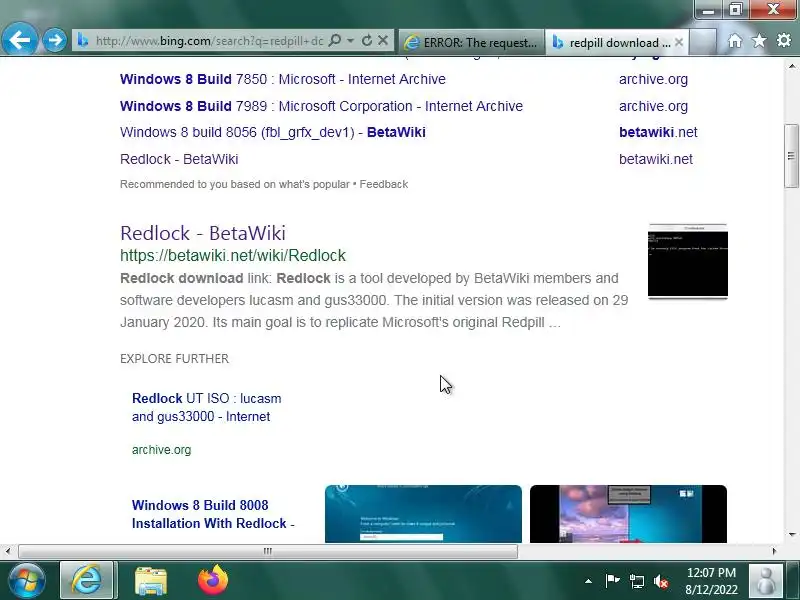Click the green betawiki.net/wiki/Redlock URL
The height and width of the screenshot is (600, 800).
233,255
